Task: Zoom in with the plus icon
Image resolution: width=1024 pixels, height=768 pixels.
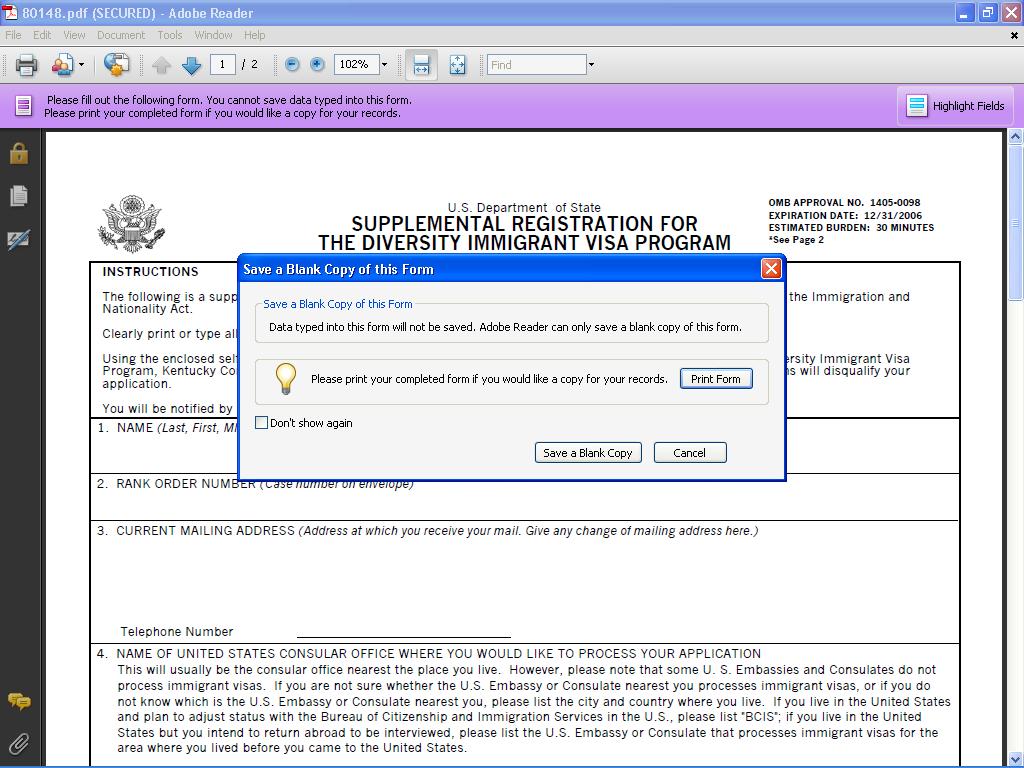Action: point(317,64)
